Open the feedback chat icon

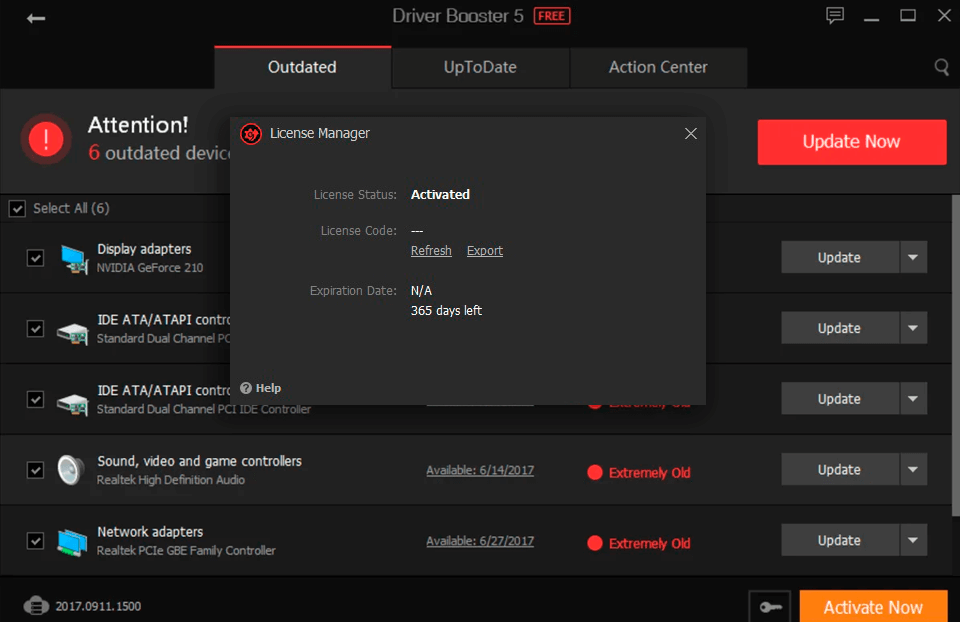[834, 15]
